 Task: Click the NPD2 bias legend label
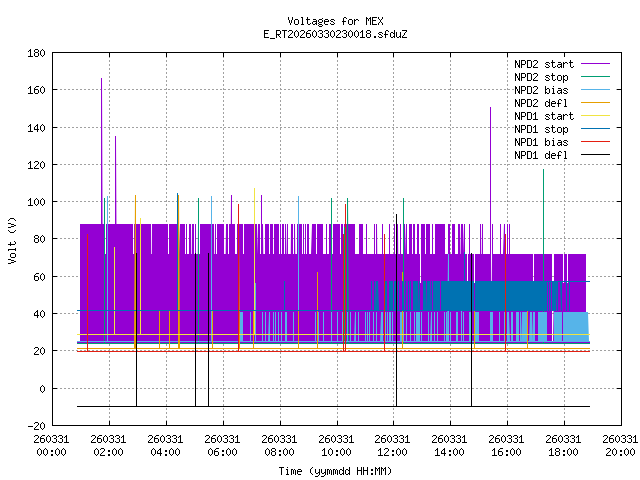tap(540, 89)
